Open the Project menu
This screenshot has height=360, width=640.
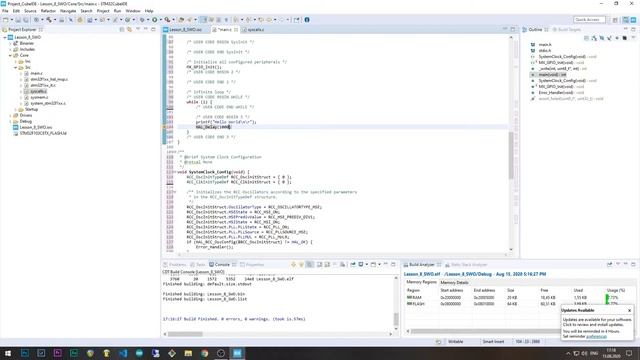pos(103,11)
